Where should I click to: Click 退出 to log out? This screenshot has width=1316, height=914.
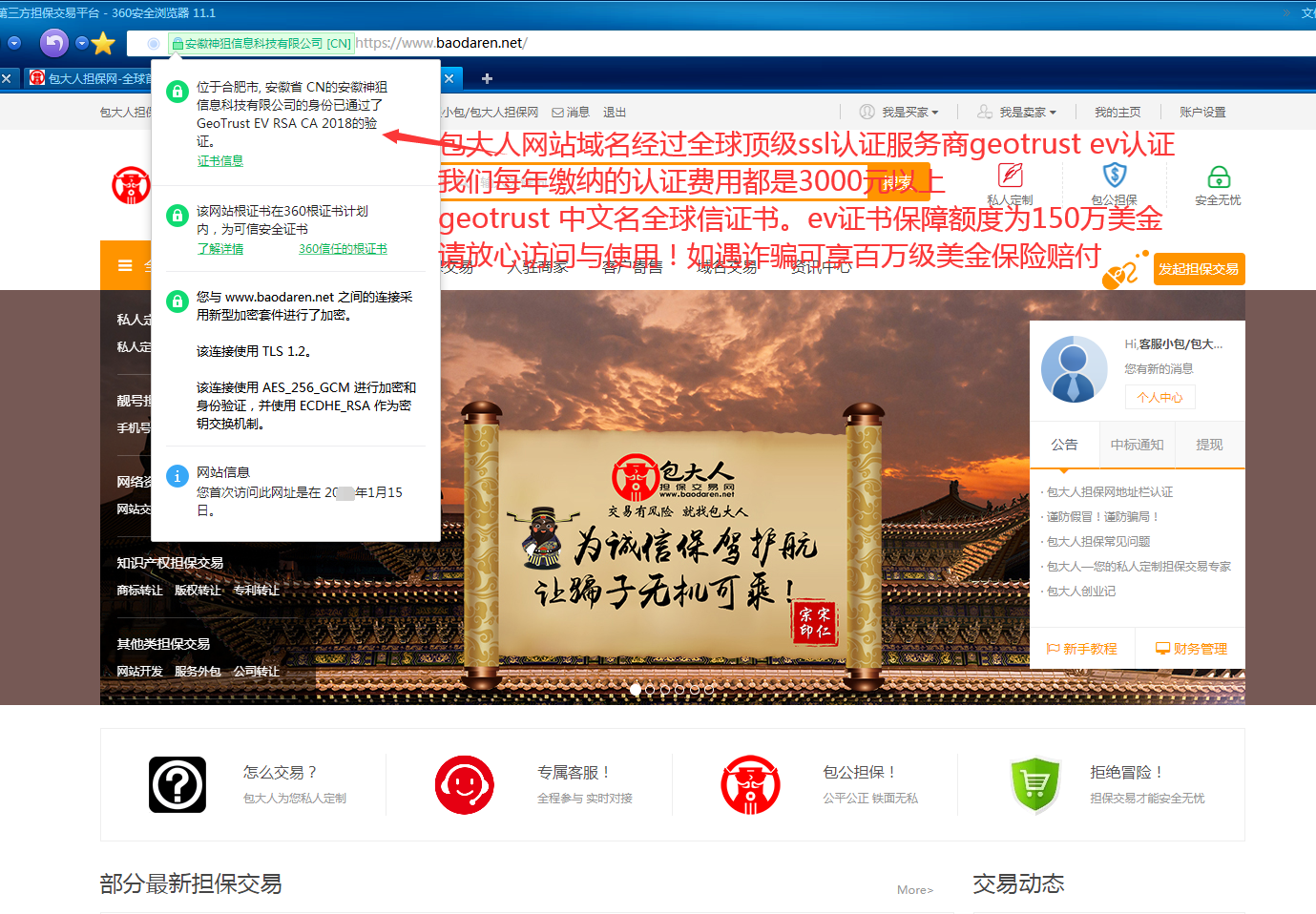(x=615, y=112)
